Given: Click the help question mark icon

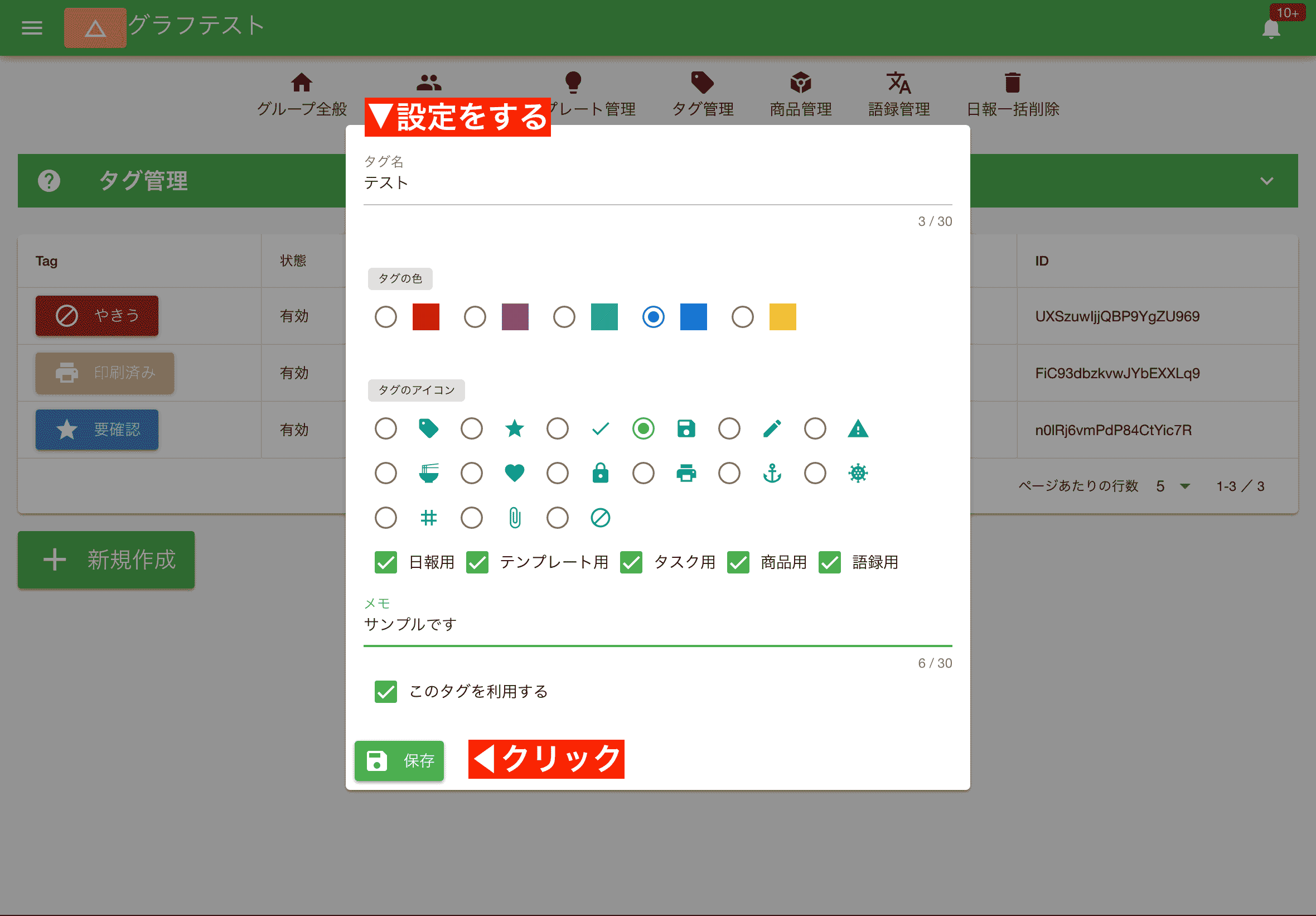Looking at the screenshot, I should tap(49, 181).
